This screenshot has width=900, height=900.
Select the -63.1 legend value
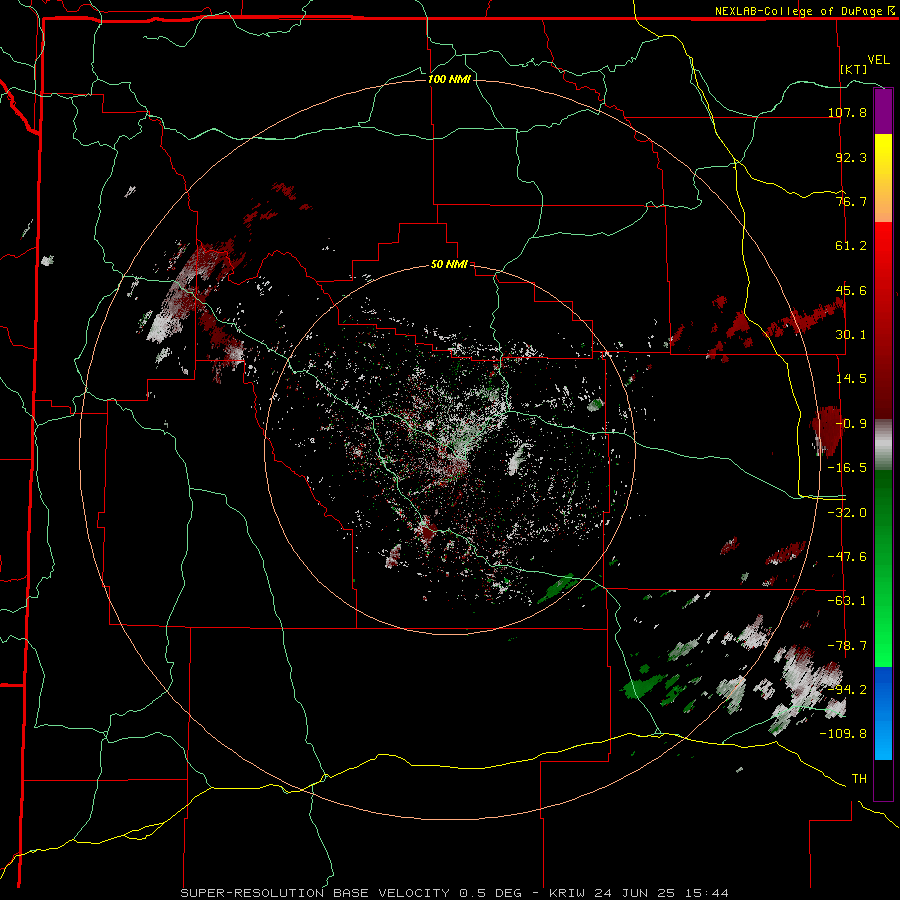(847, 601)
